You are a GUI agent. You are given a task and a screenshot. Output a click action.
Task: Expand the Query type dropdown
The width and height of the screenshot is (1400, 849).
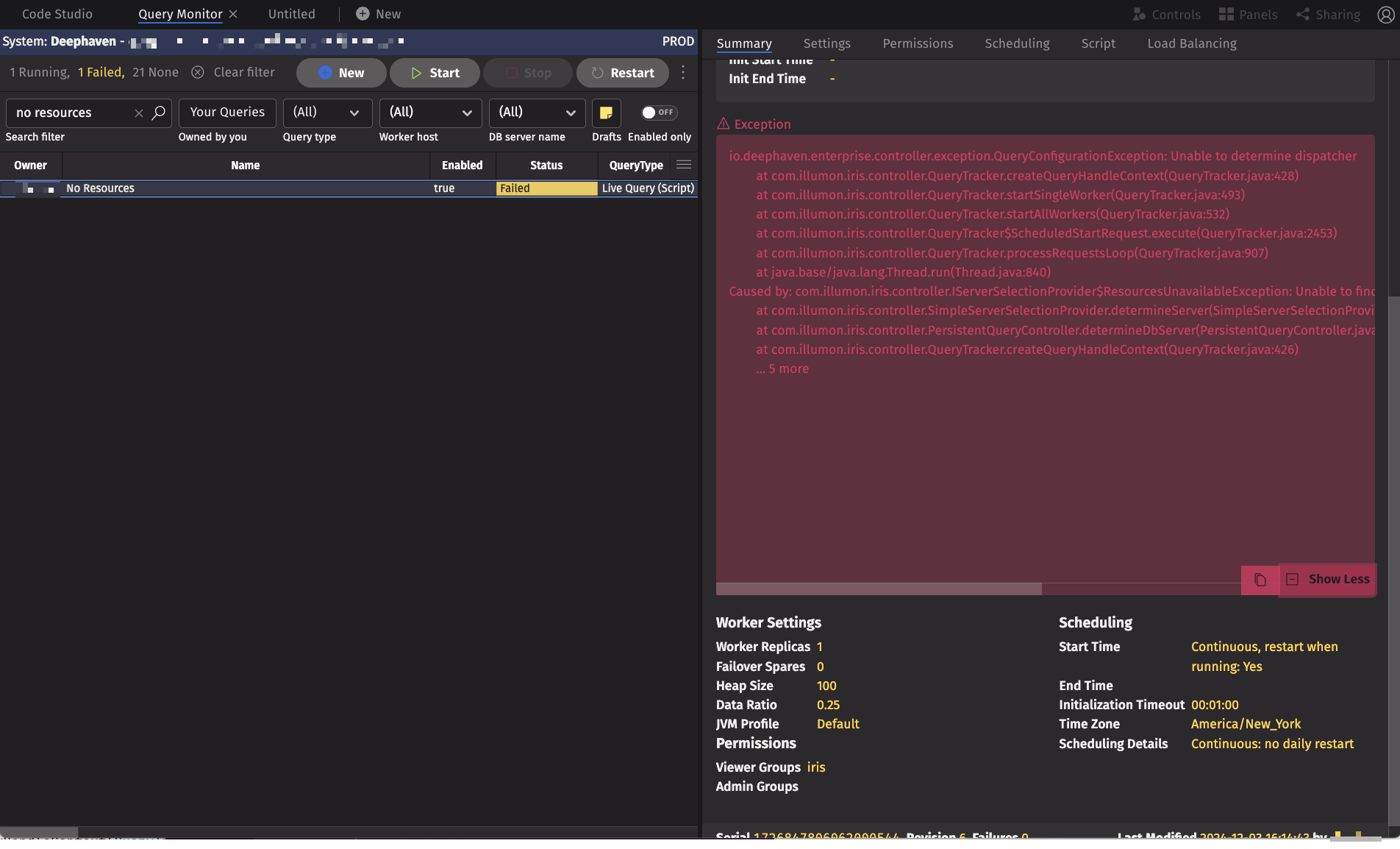[327, 113]
